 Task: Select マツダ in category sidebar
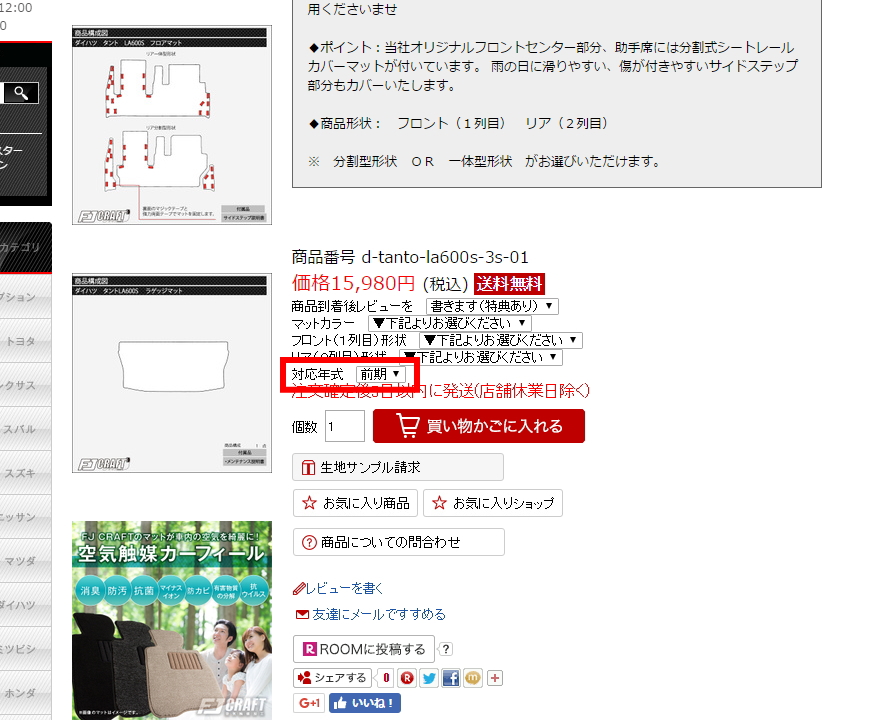pos(20,561)
